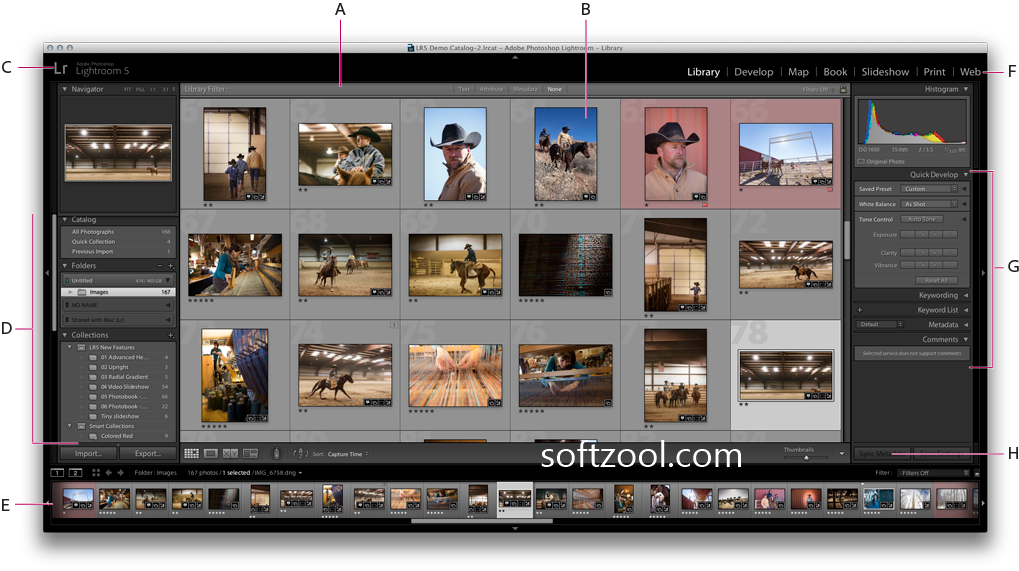The image size is (1019, 571).
Task: Add keyword with Keyword List plus icon
Action: coord(859,310)
